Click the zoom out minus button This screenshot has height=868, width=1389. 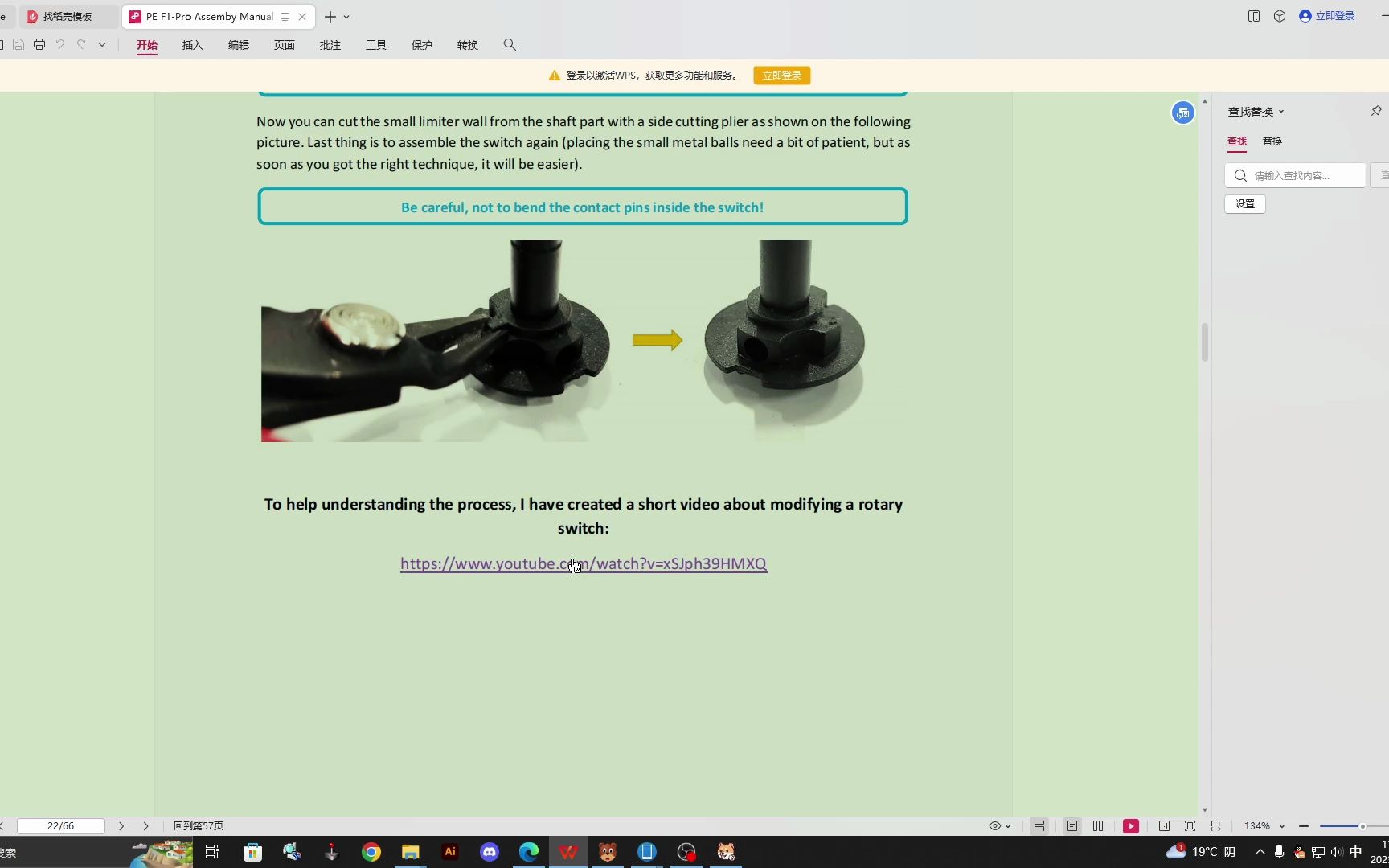1304,826
